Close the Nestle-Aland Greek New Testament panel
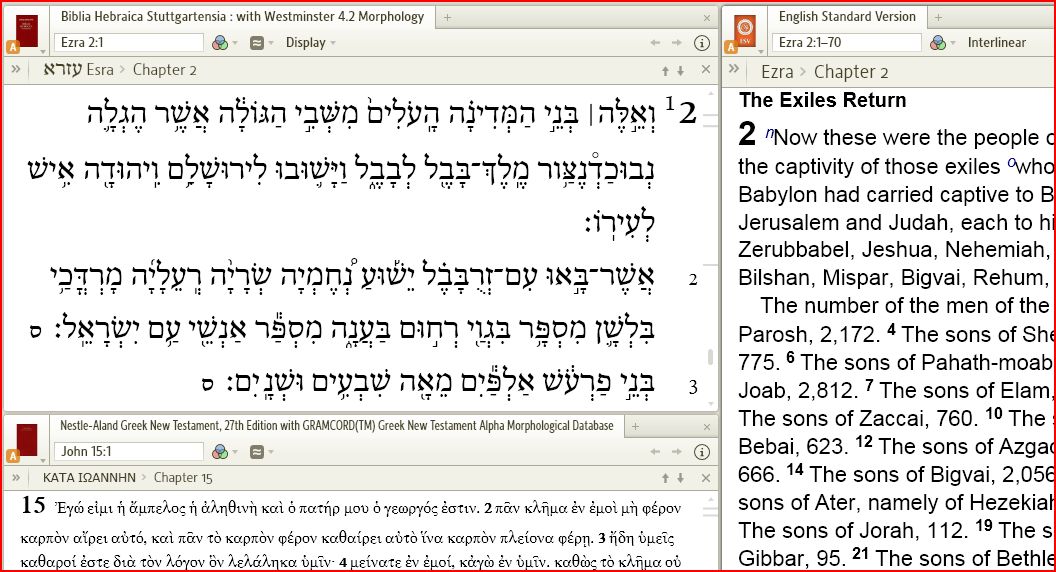 click(x=706, y=427)
